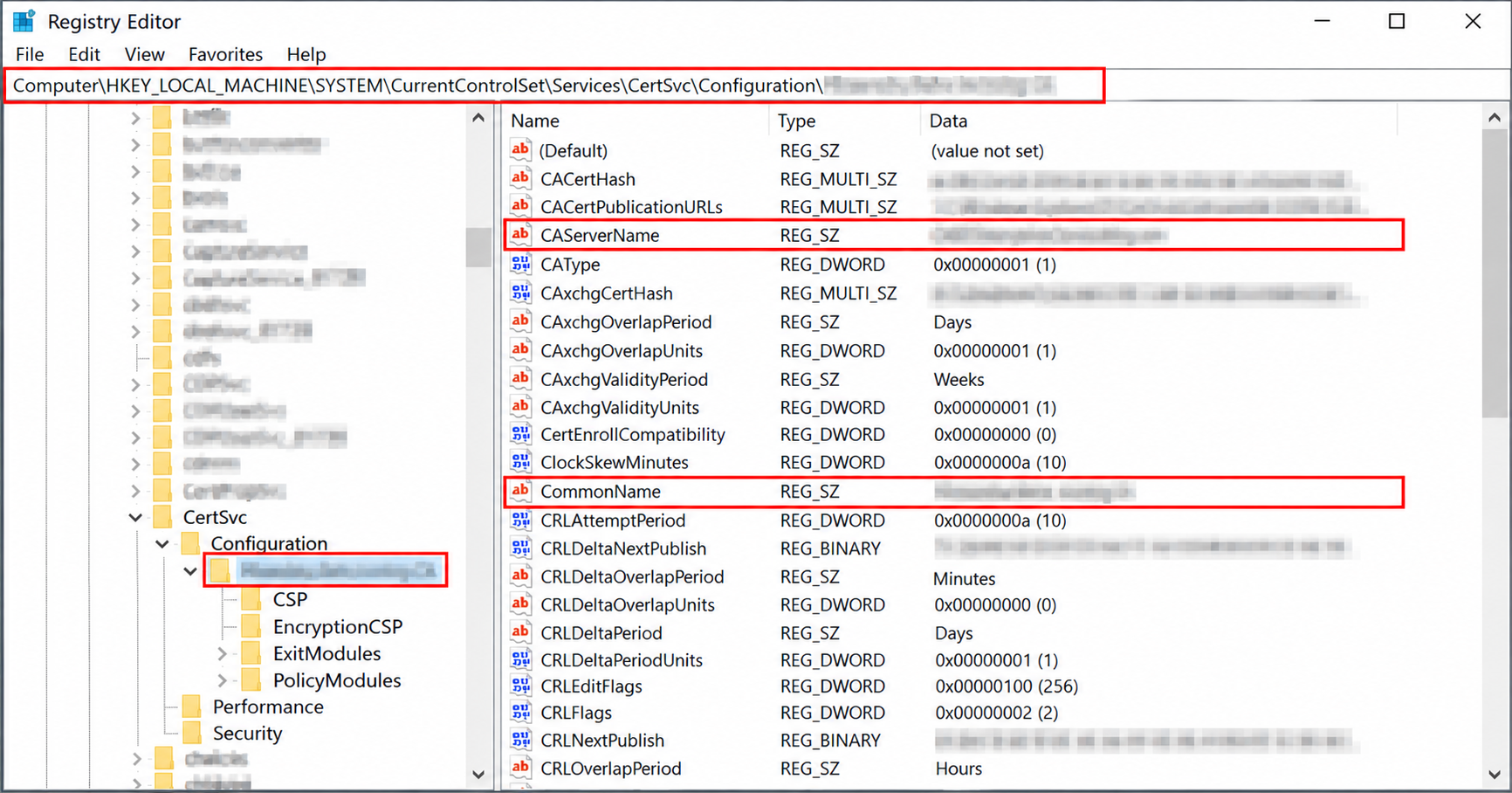This screenshot has height=793, width=1512.
Task: Open the Help menu
Action: [x=306, y=54]
